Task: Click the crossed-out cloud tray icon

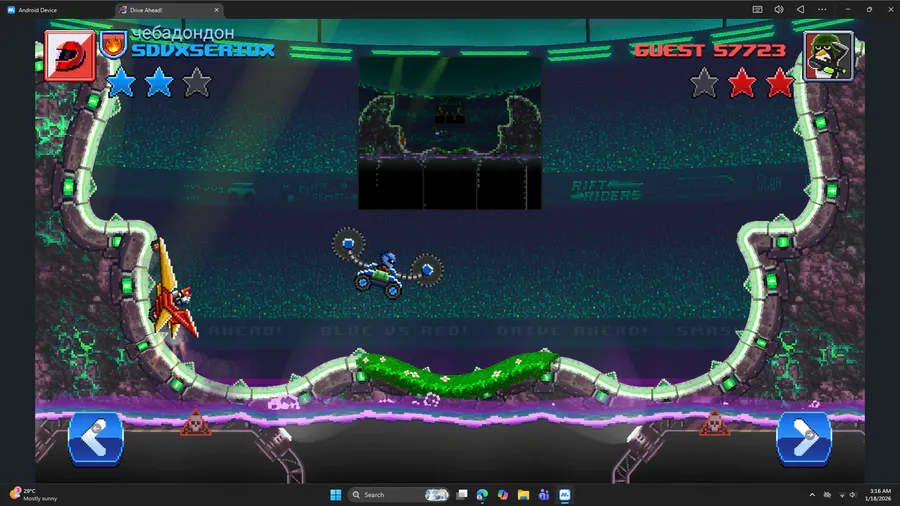Action: click(x=827, y=495)
